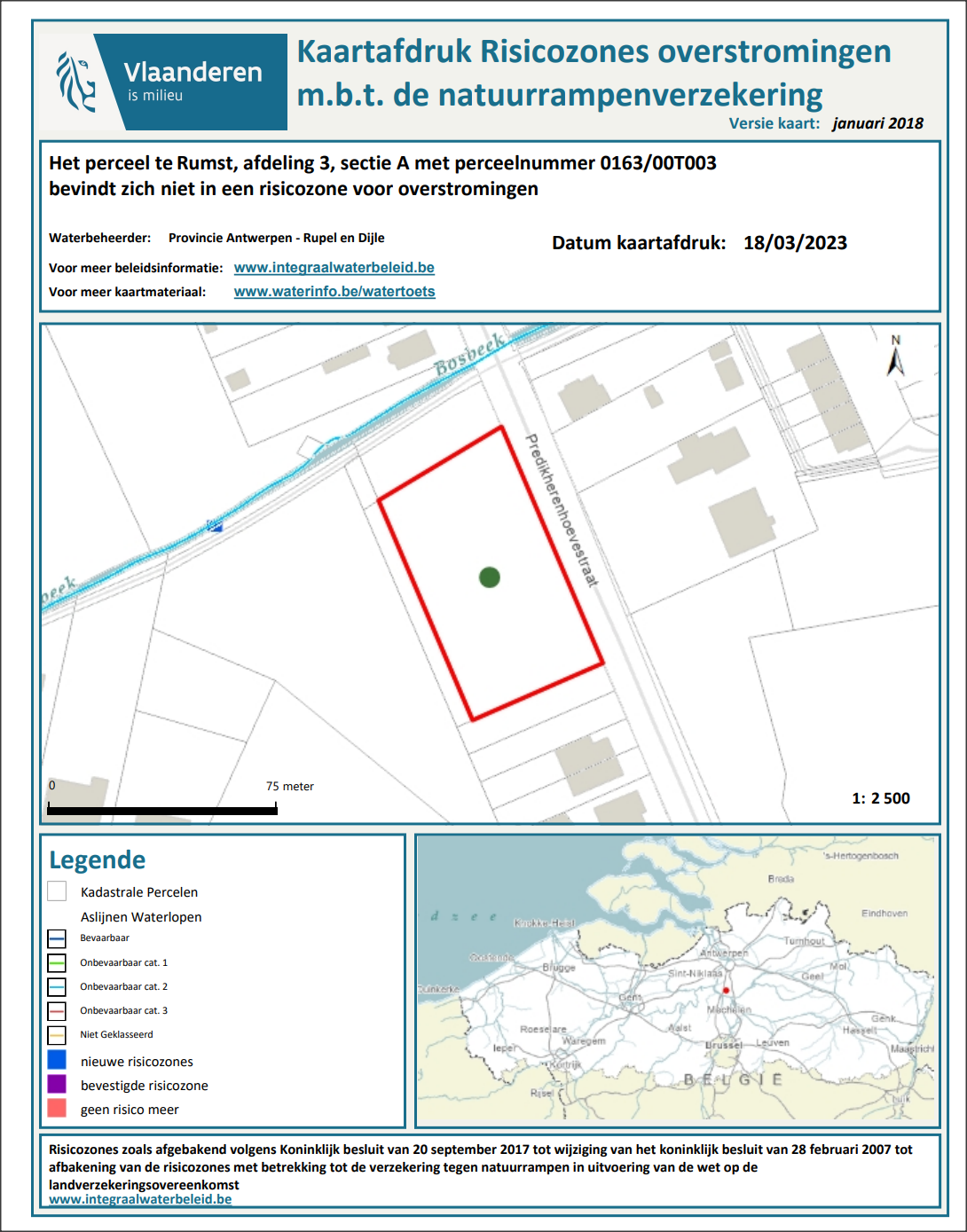The image size is (967, 1232).
Task: Click the Onbevaarbaar cat. 1 legend symbol
Action: pos(57,962)
